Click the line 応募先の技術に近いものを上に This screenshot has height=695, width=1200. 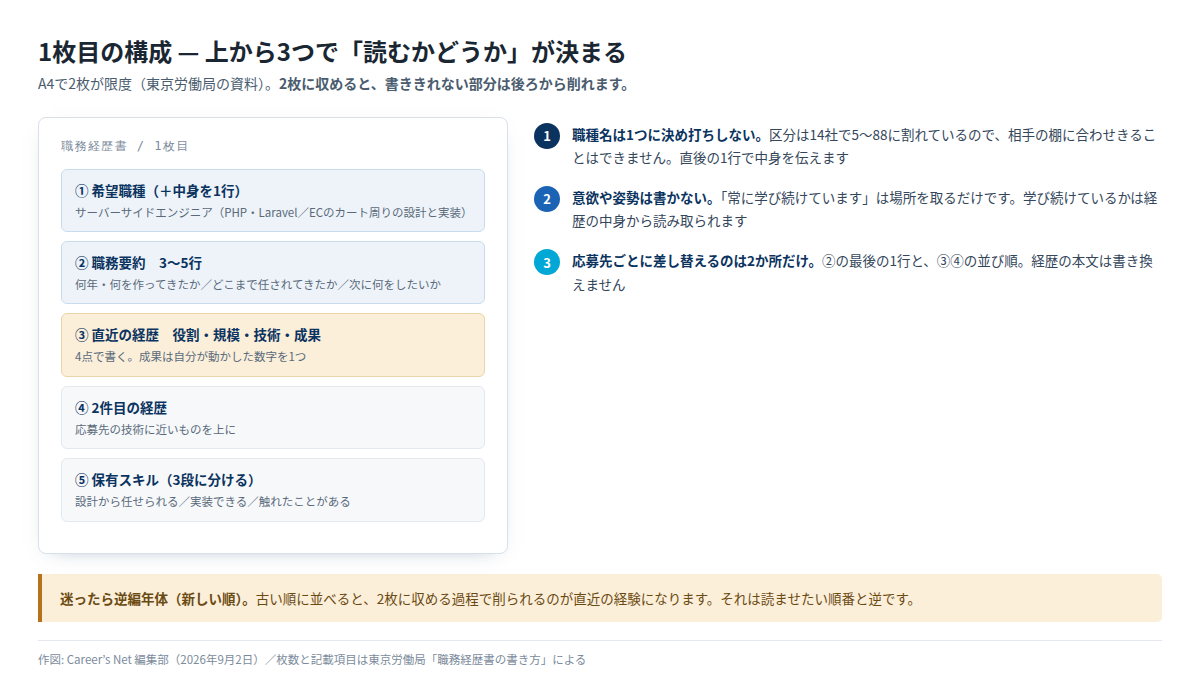[x=155, y=429]
